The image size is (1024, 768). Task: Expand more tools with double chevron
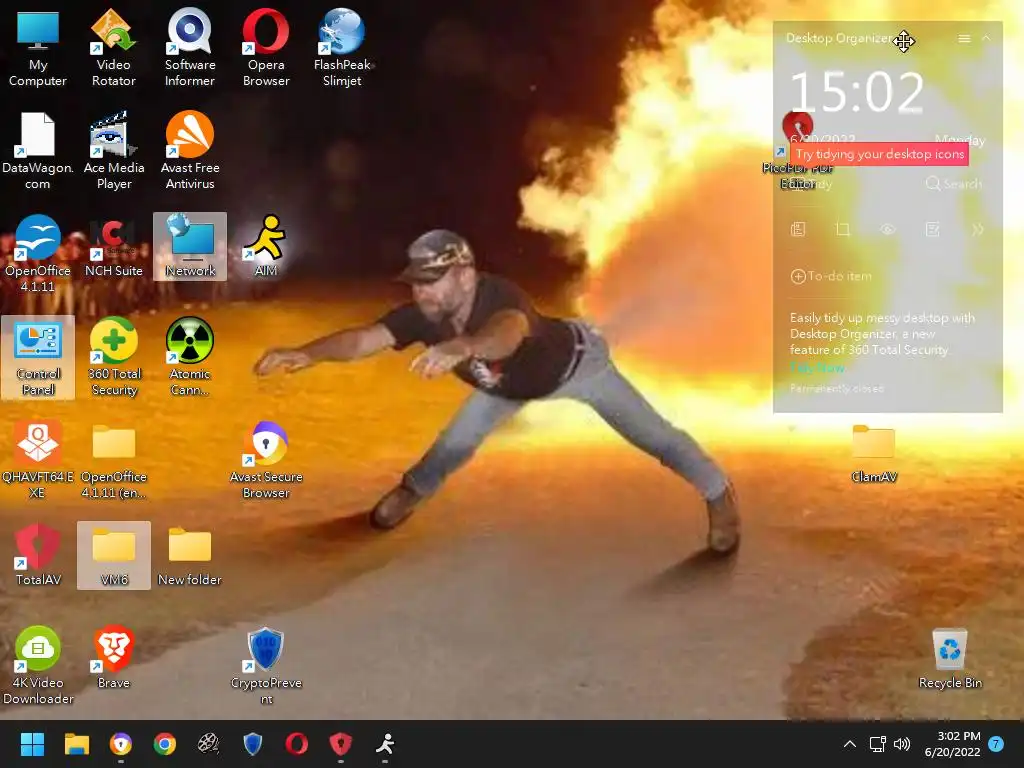(x=978, y=229)
